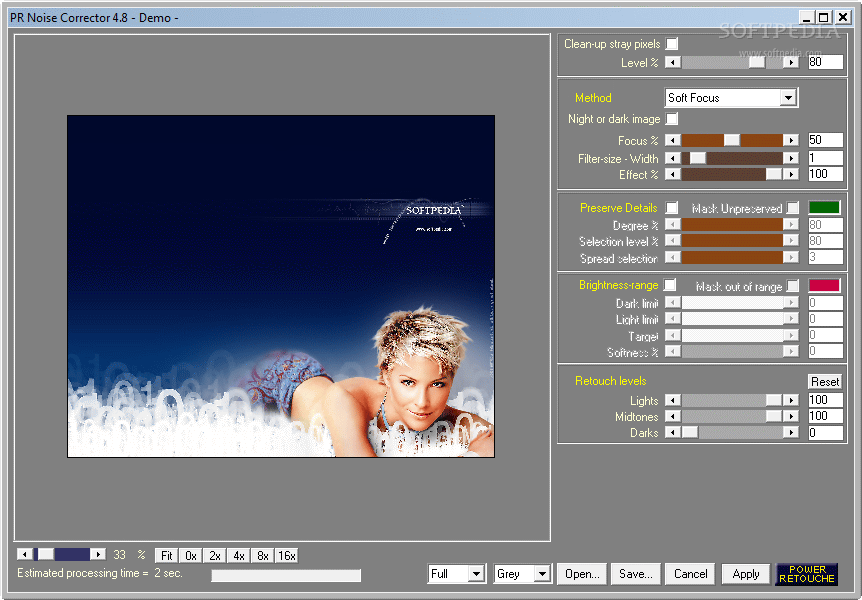862x600 pixels.
Task: Click left arrow of Dark limit slider
Action: [x=672, y=302]
